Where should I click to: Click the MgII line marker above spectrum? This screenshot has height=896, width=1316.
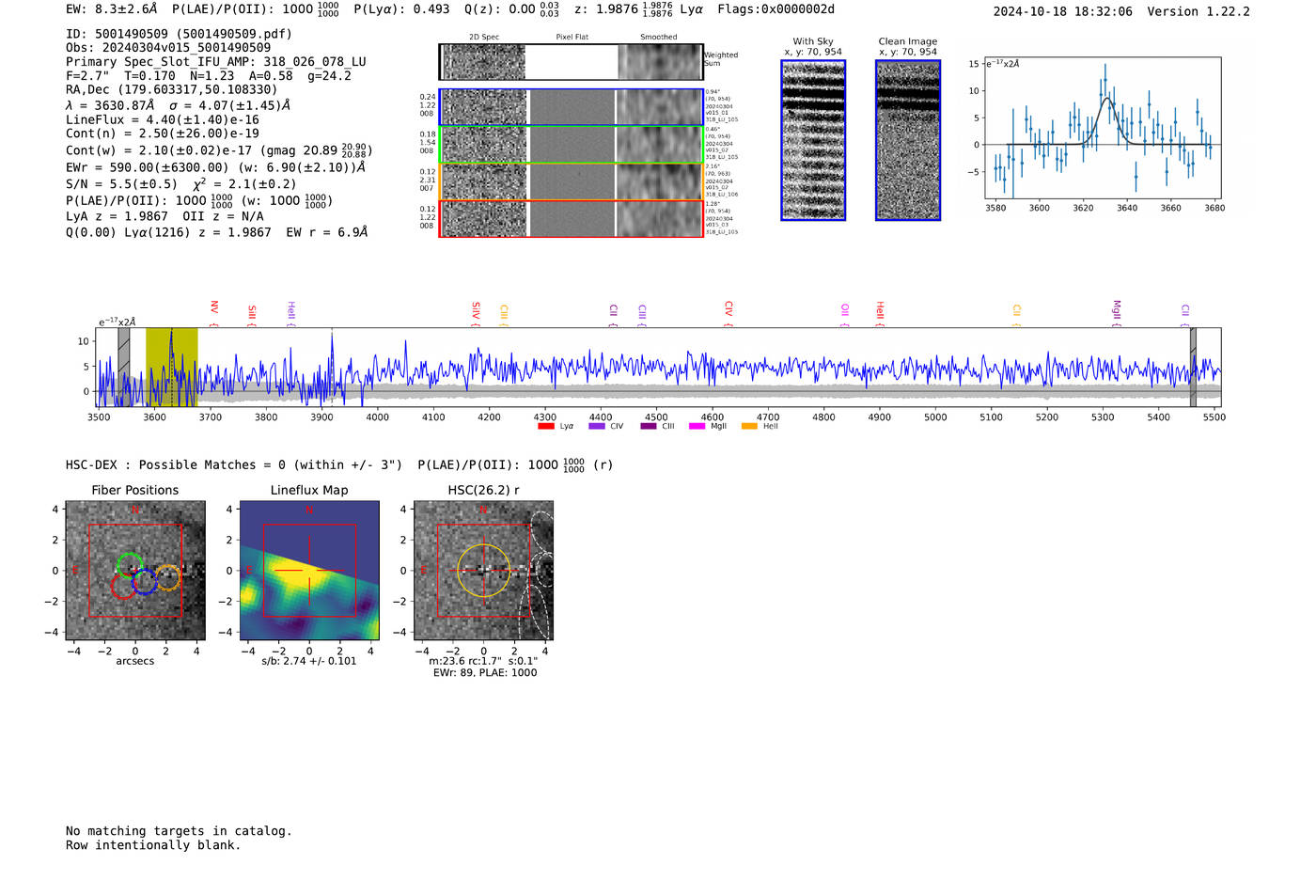1117,309
